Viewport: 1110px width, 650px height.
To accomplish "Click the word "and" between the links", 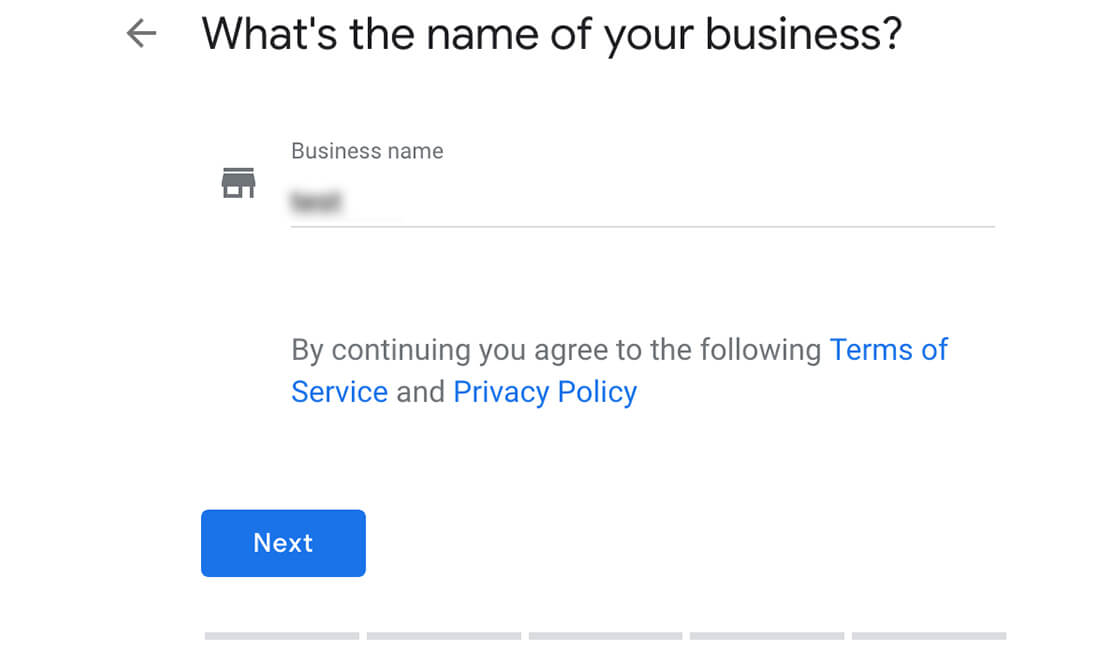I will click(420, 391).
